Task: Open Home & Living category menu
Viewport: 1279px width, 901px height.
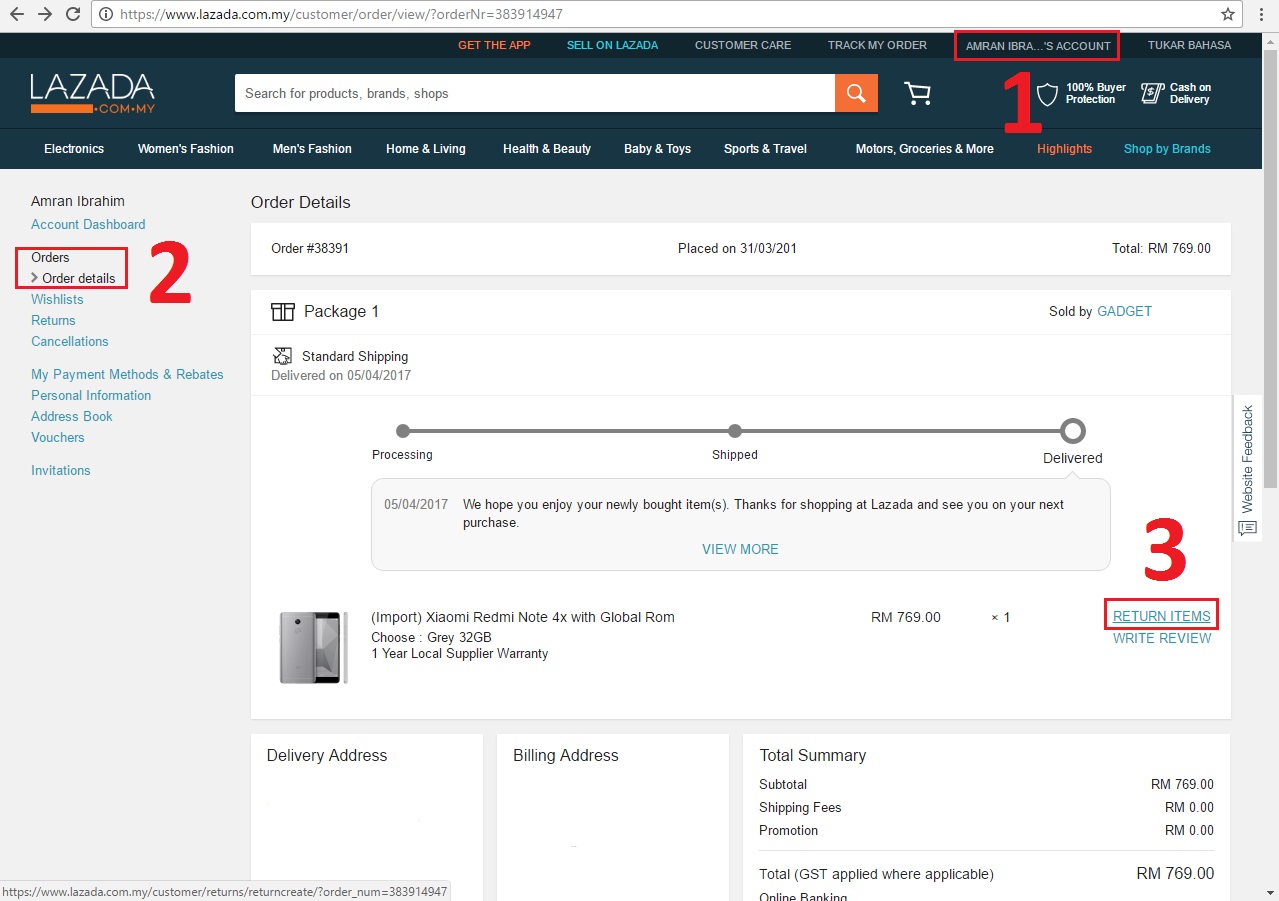Action: tap(426, 149)
